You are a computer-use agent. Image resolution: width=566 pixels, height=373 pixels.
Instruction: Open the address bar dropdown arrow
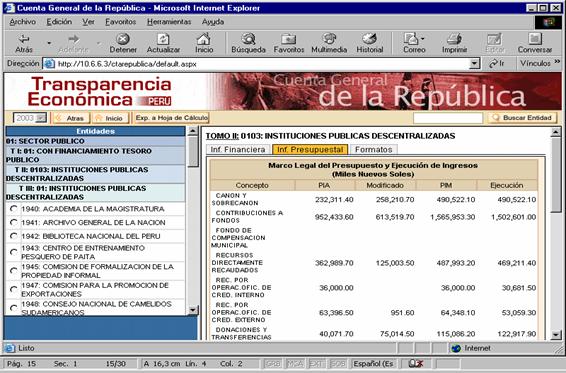tap(474, 64)
